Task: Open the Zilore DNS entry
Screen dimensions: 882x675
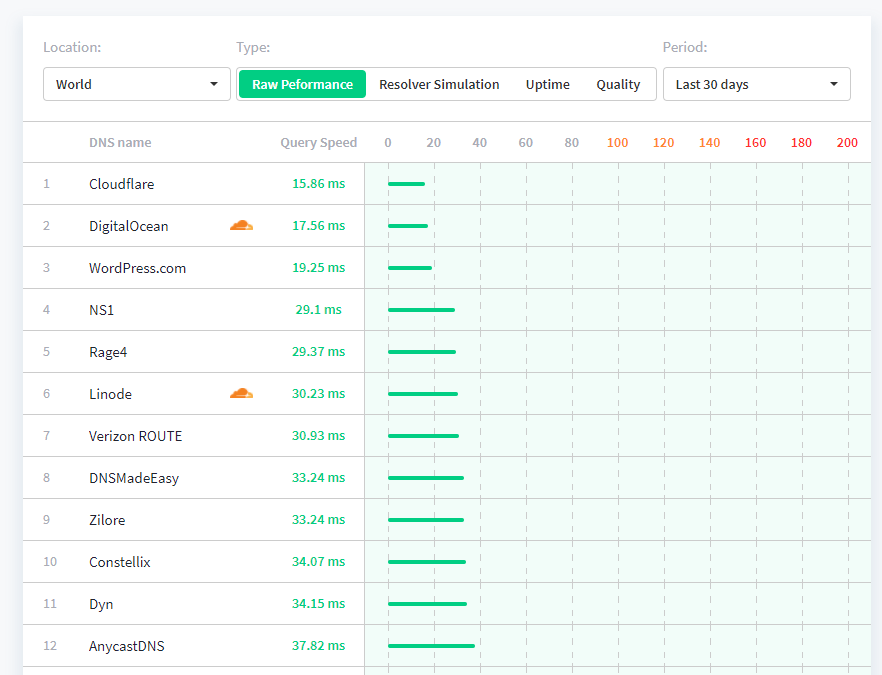Action: (107, 520)
